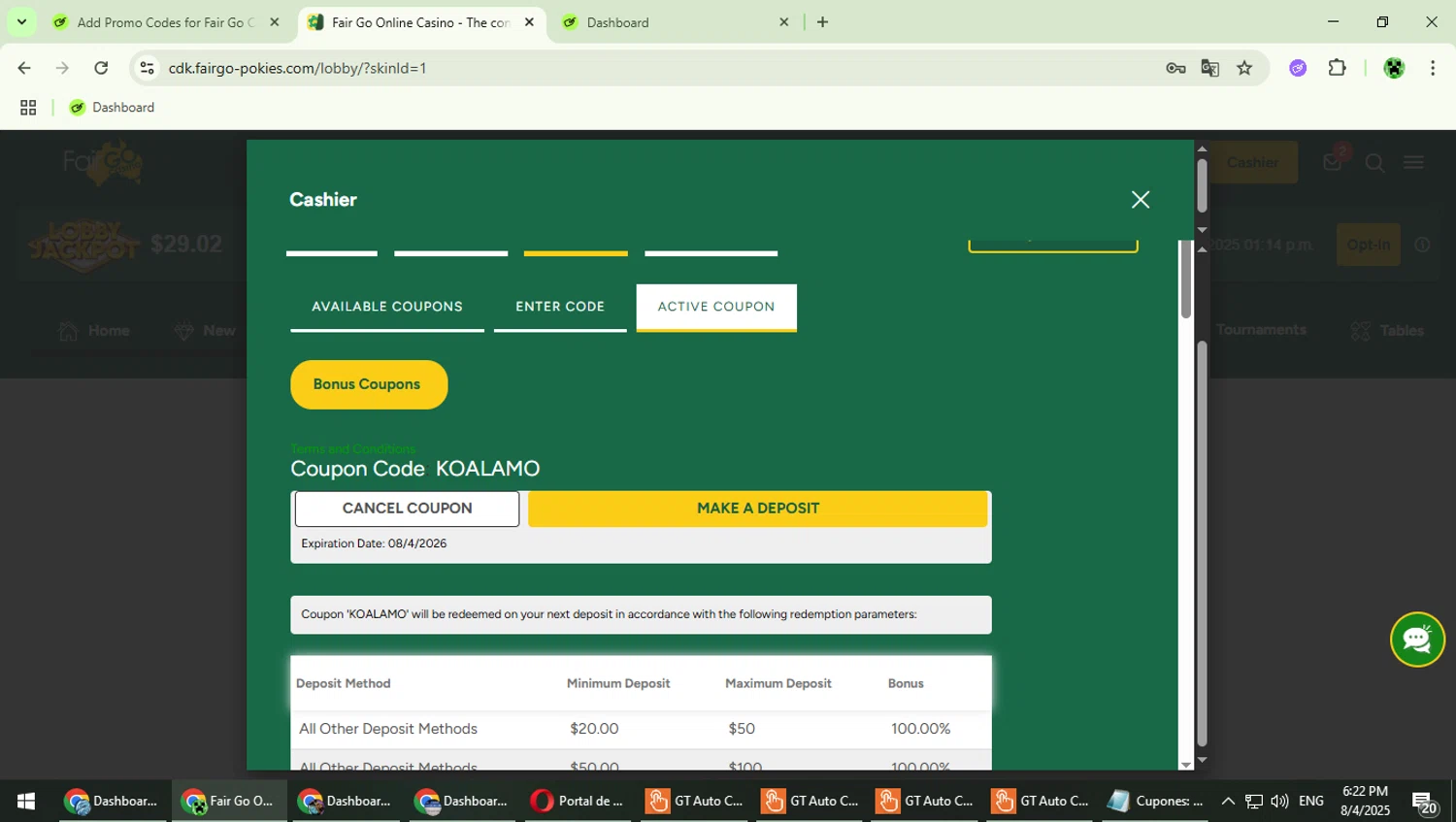Image resolution: width=1456 pixels, height=822 pixels.
Task: Open the Cupones notepad taskbar item
Action: (x=1155, y=801)
